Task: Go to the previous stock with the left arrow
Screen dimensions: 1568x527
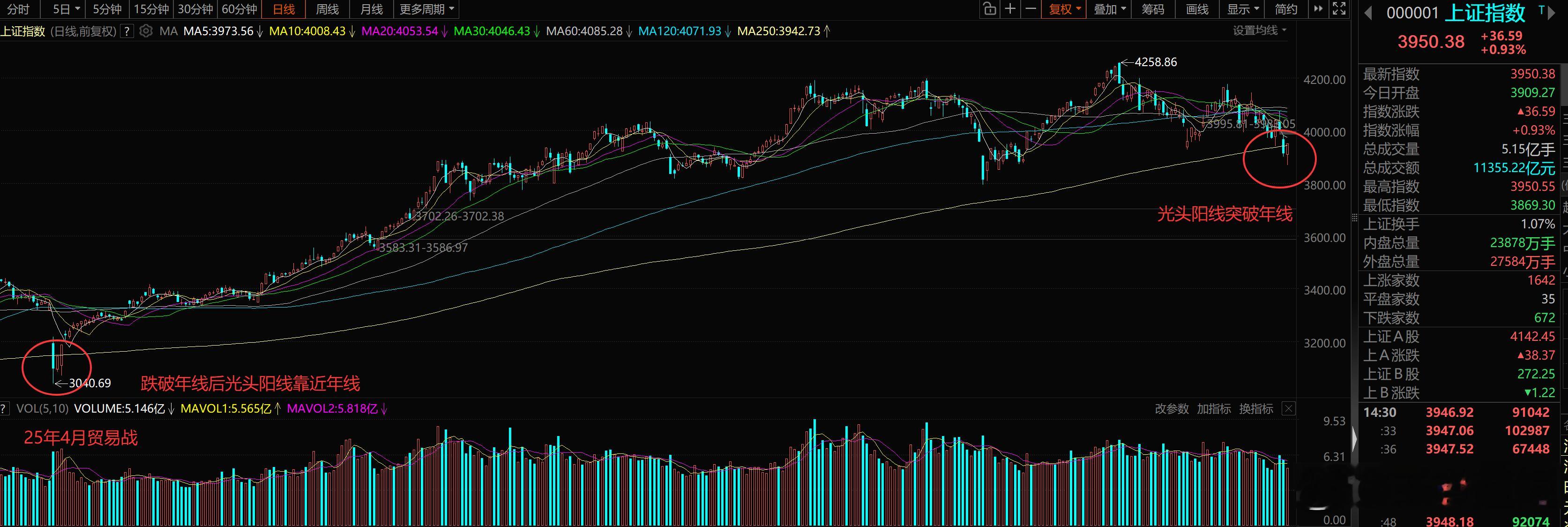Action: pos(1368,13)
